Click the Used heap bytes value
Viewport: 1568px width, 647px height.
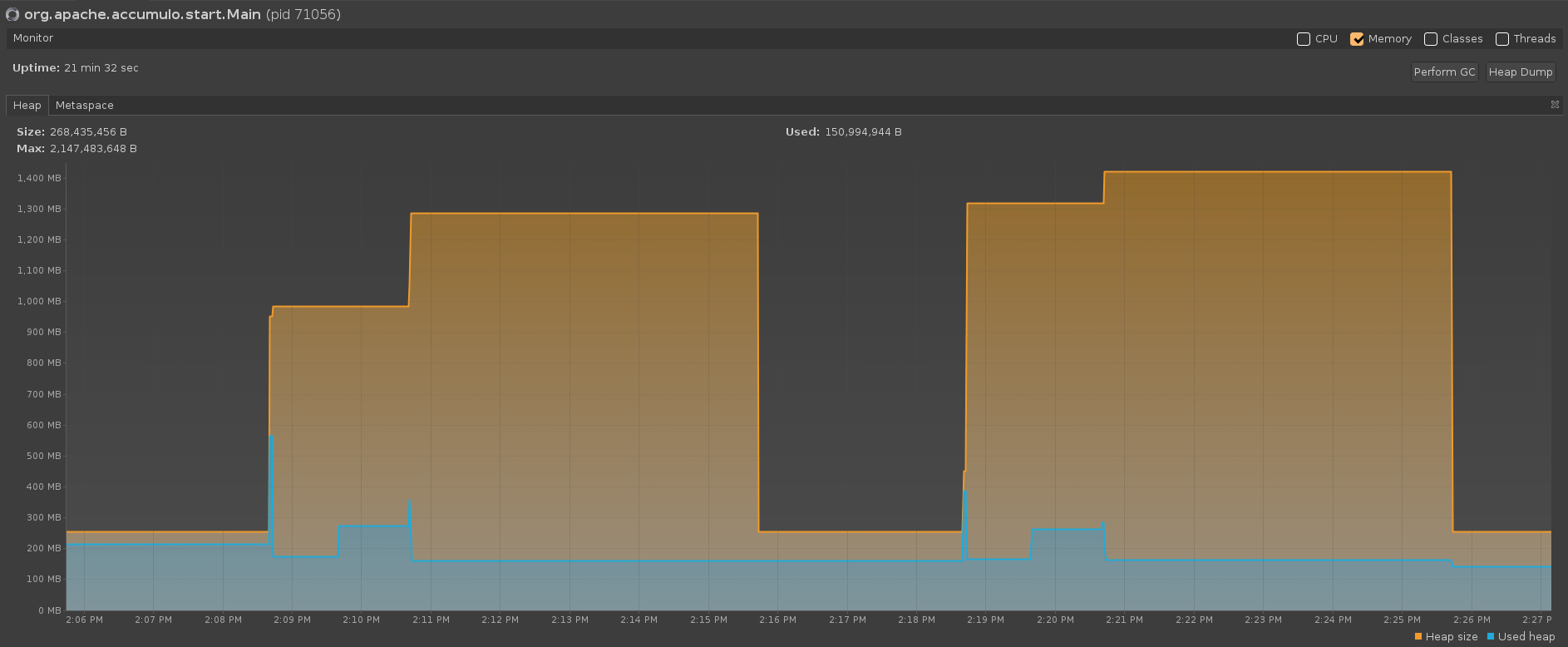[x=863, y=132]
